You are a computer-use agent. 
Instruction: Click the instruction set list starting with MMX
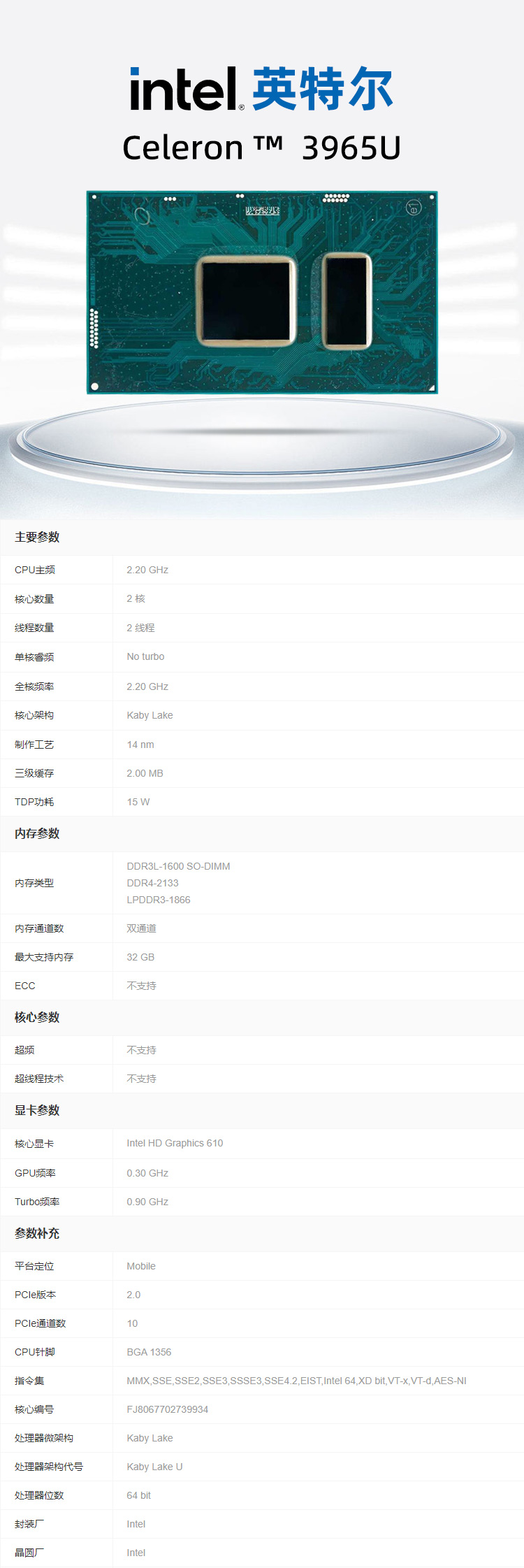(x=296, y=1381)
